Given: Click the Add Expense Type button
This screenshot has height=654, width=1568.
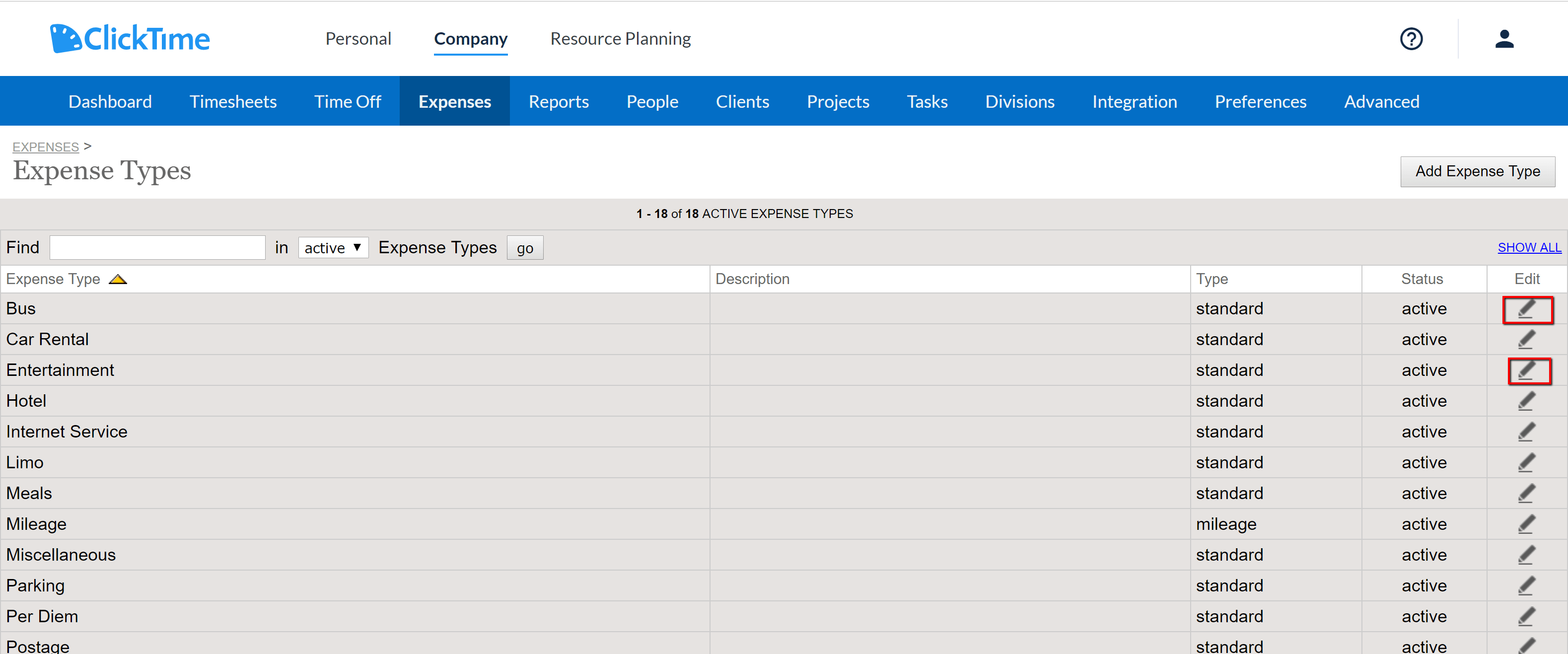Looking at the screenshot, I should coord(1478,171).
